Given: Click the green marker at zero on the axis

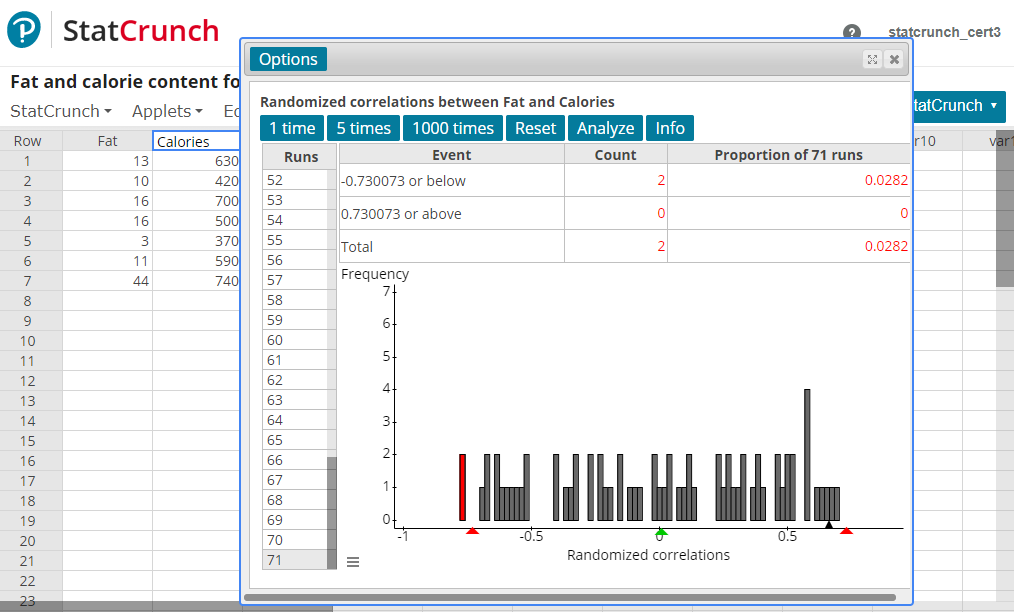Looking at the screenshot, I should (x=660, y=532).
